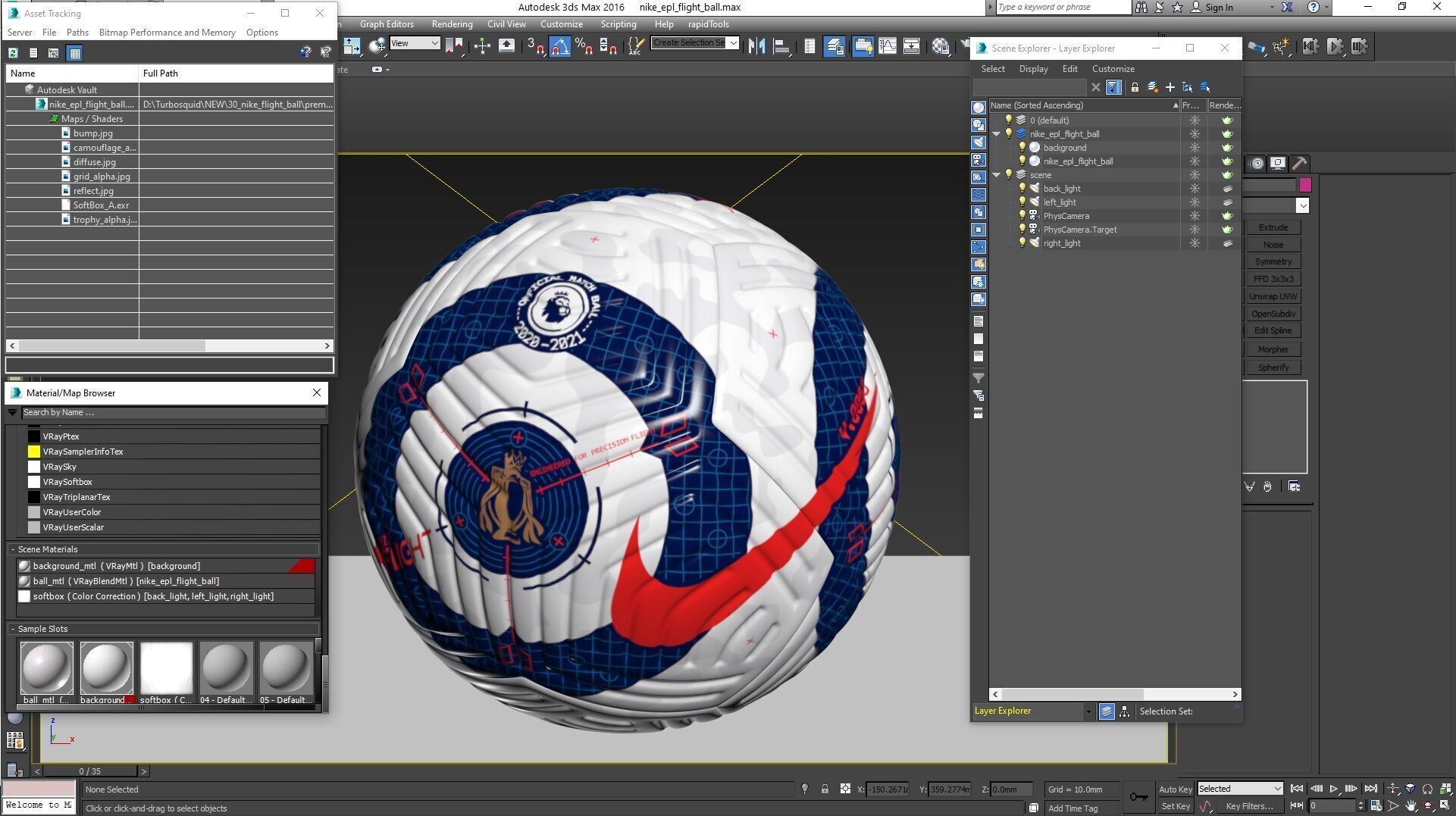Open the Layer Explorer mode dropdown

coord(1088,711)
